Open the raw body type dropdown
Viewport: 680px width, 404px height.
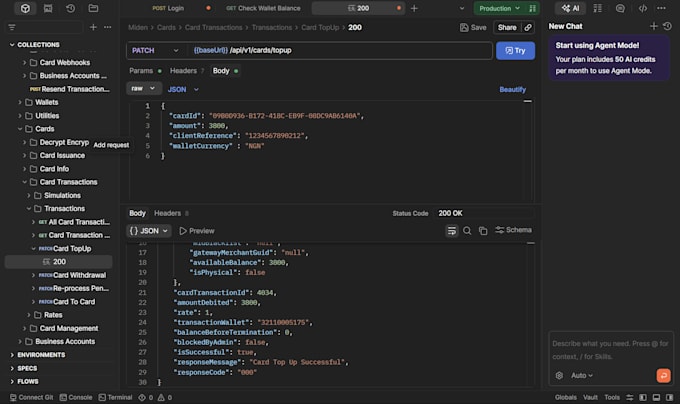click(144, 88)
